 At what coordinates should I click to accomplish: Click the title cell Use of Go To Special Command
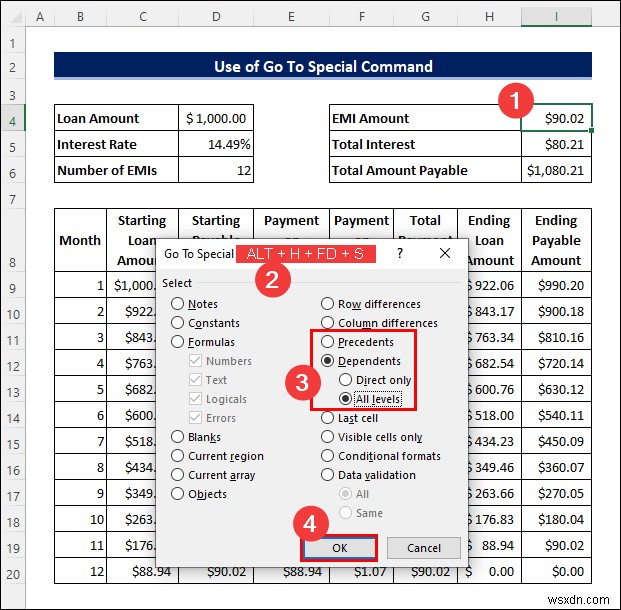tap(323, 66)
